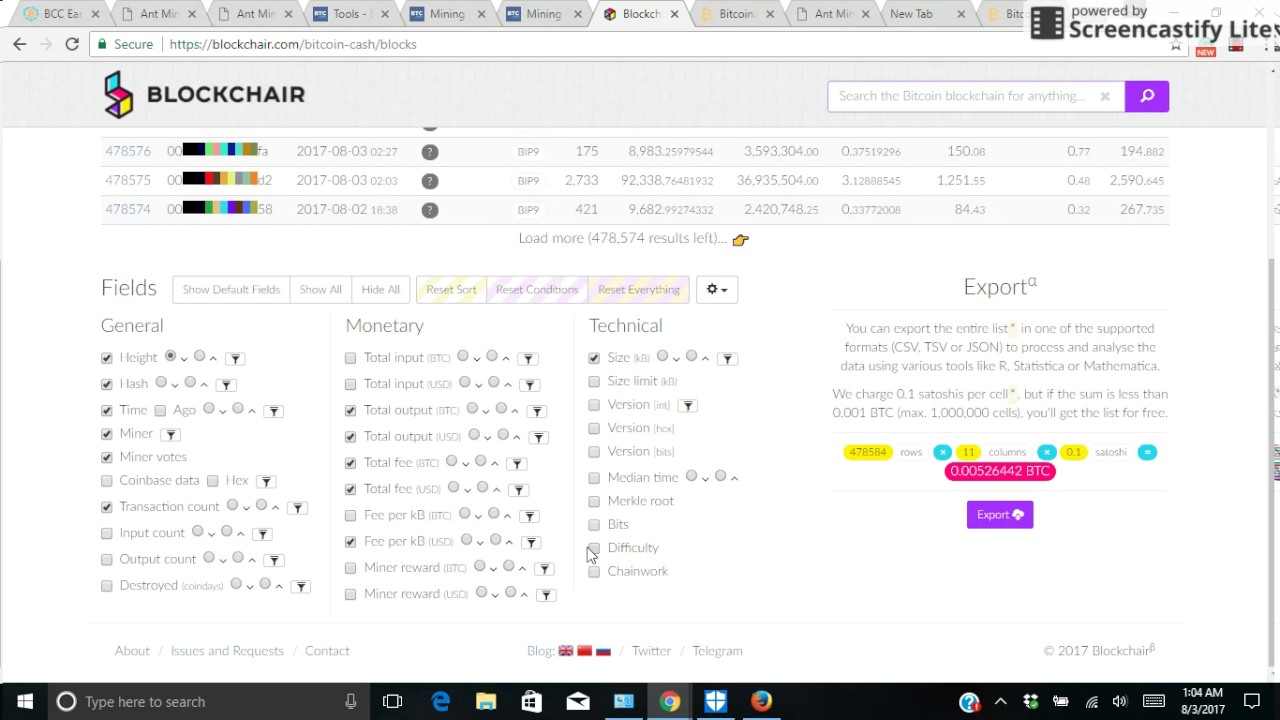Click the browser address bar URL
This screenshot has height=720, width=1280.
coord(293,44)
